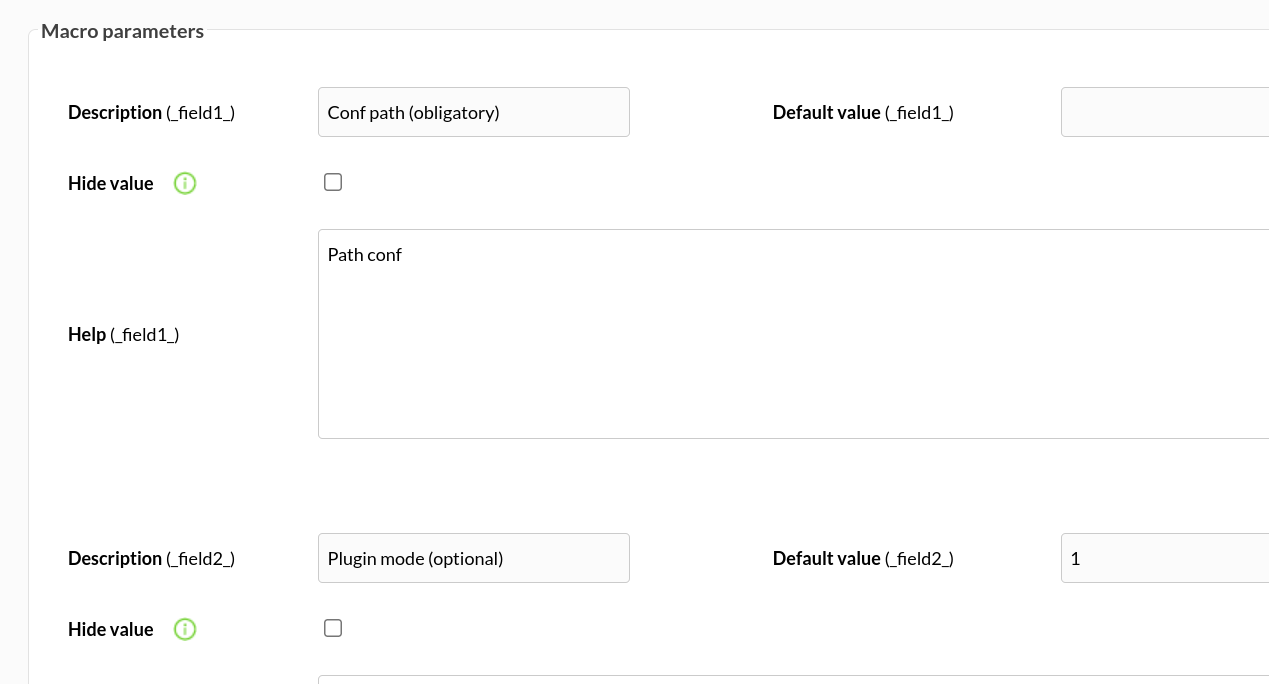Screen dimensions: 1269x684
Task: Focus the empty Default value (_field1_) input
Action: (x=1165, y=112)
